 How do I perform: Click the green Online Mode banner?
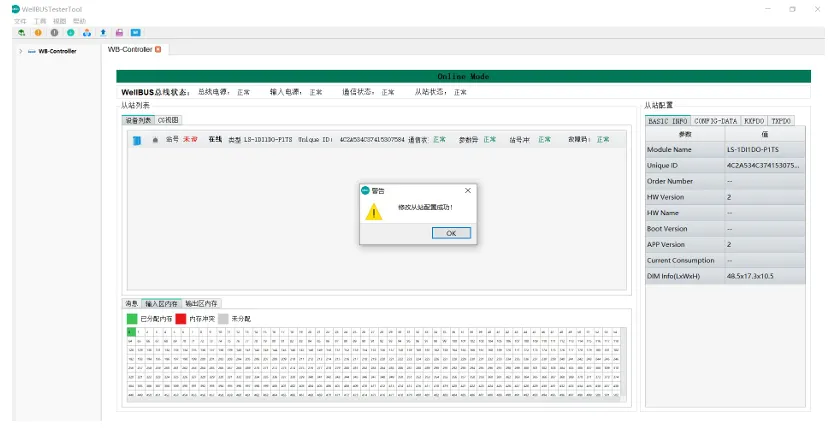(463, 77)
